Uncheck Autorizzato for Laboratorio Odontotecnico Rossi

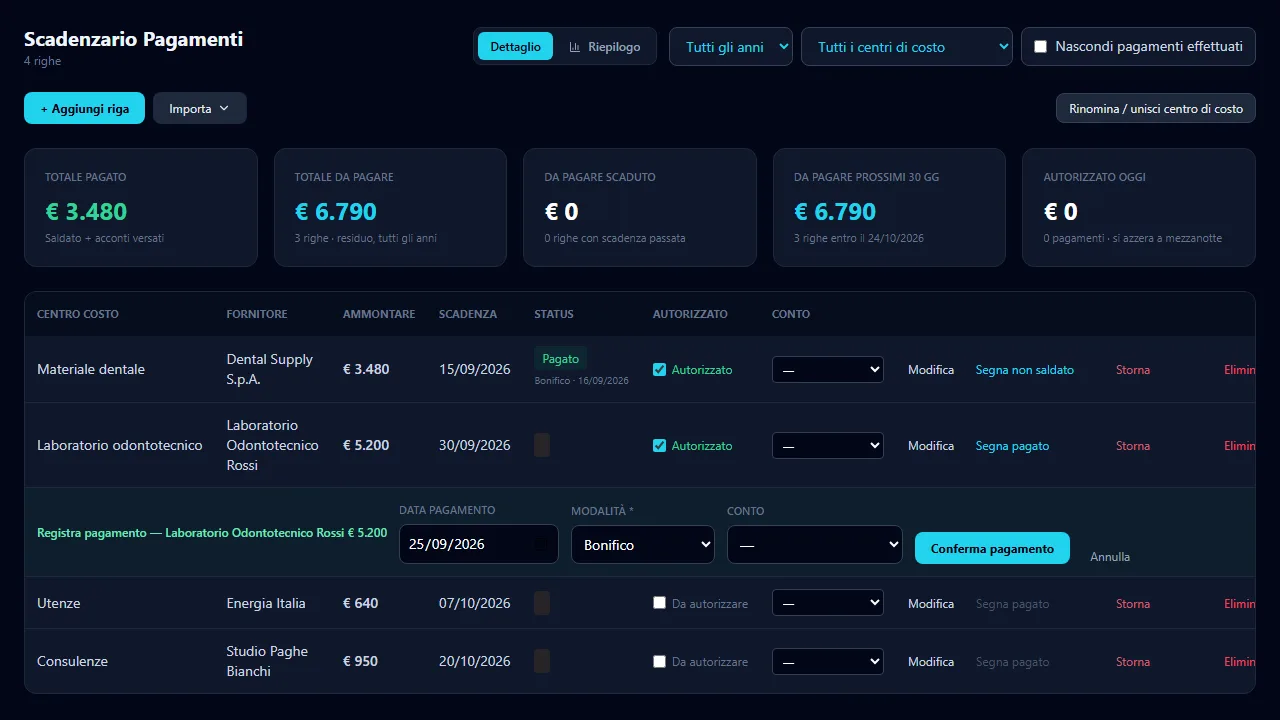coord(659,445)
